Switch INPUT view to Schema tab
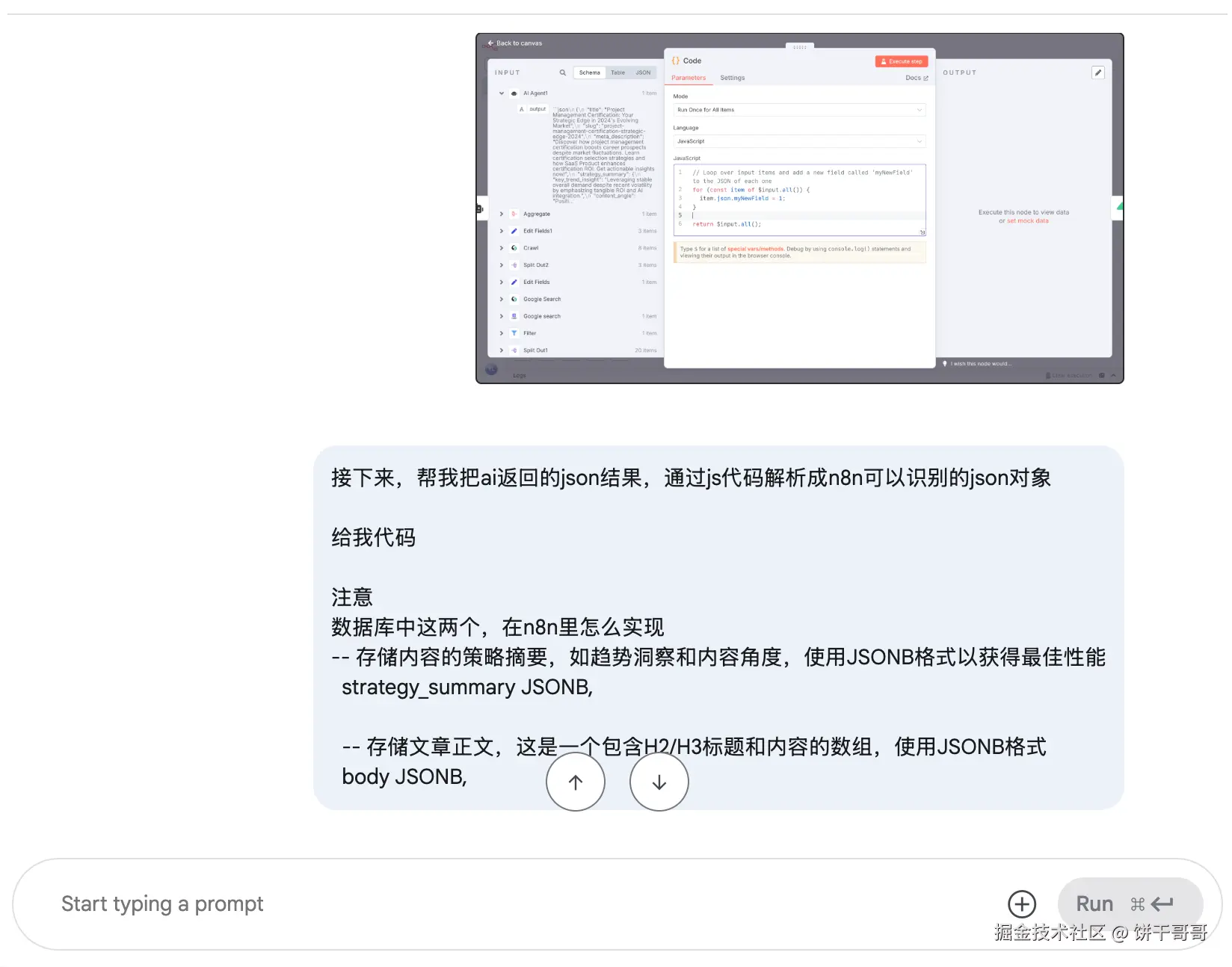1232x967 pixels. [x=589, y=72]
